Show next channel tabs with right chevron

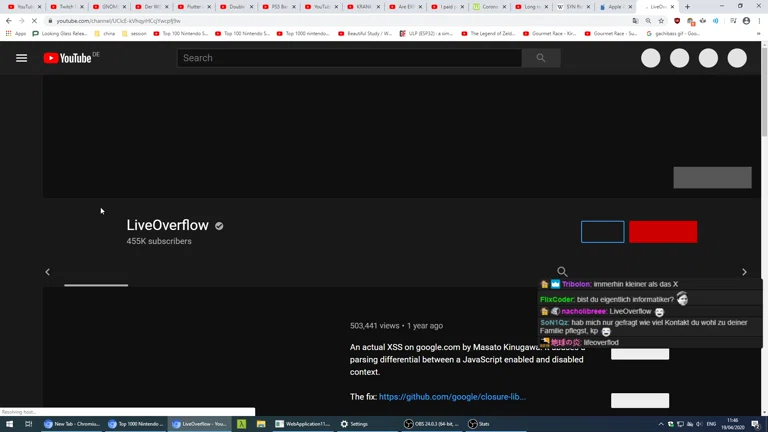click(x=744, y=272)
